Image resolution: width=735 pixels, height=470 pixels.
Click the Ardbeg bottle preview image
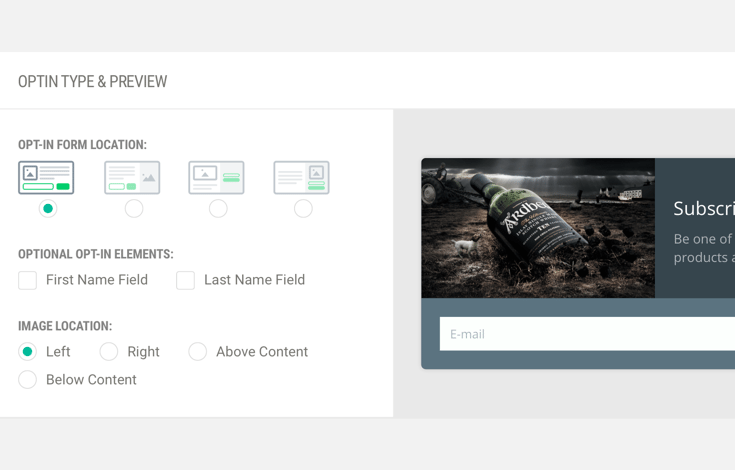pos(538,228)
